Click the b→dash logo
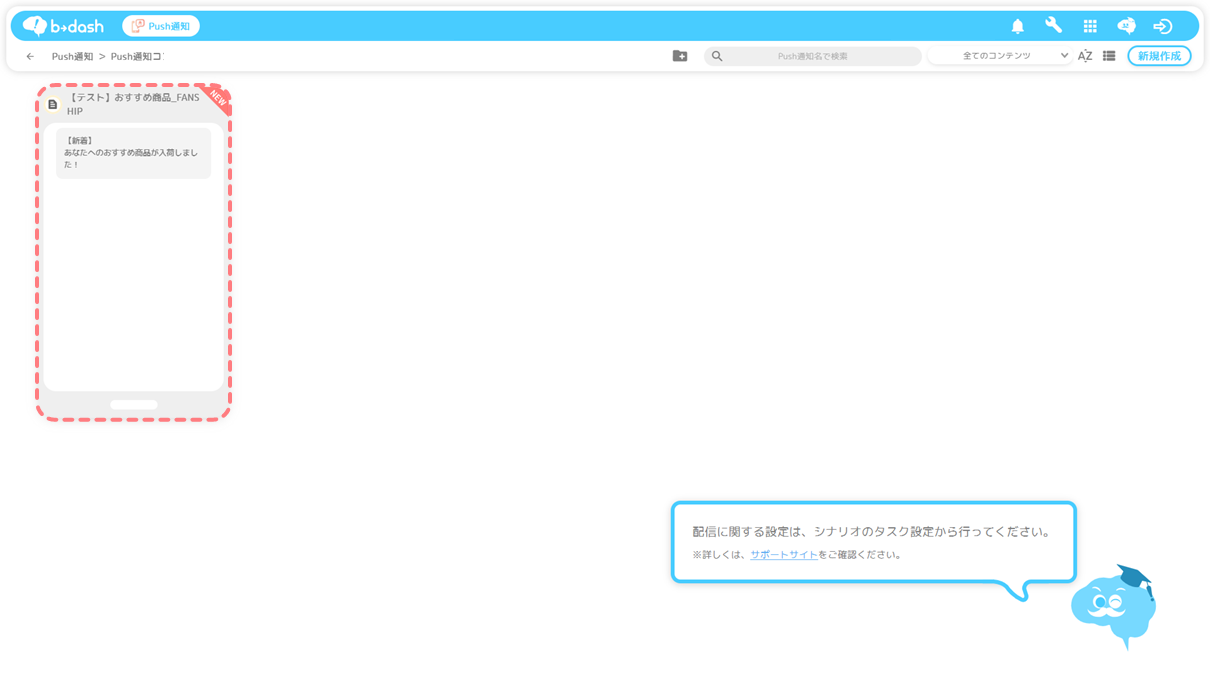This screenshot has height=680, width=1210. (x=63, y=26)
